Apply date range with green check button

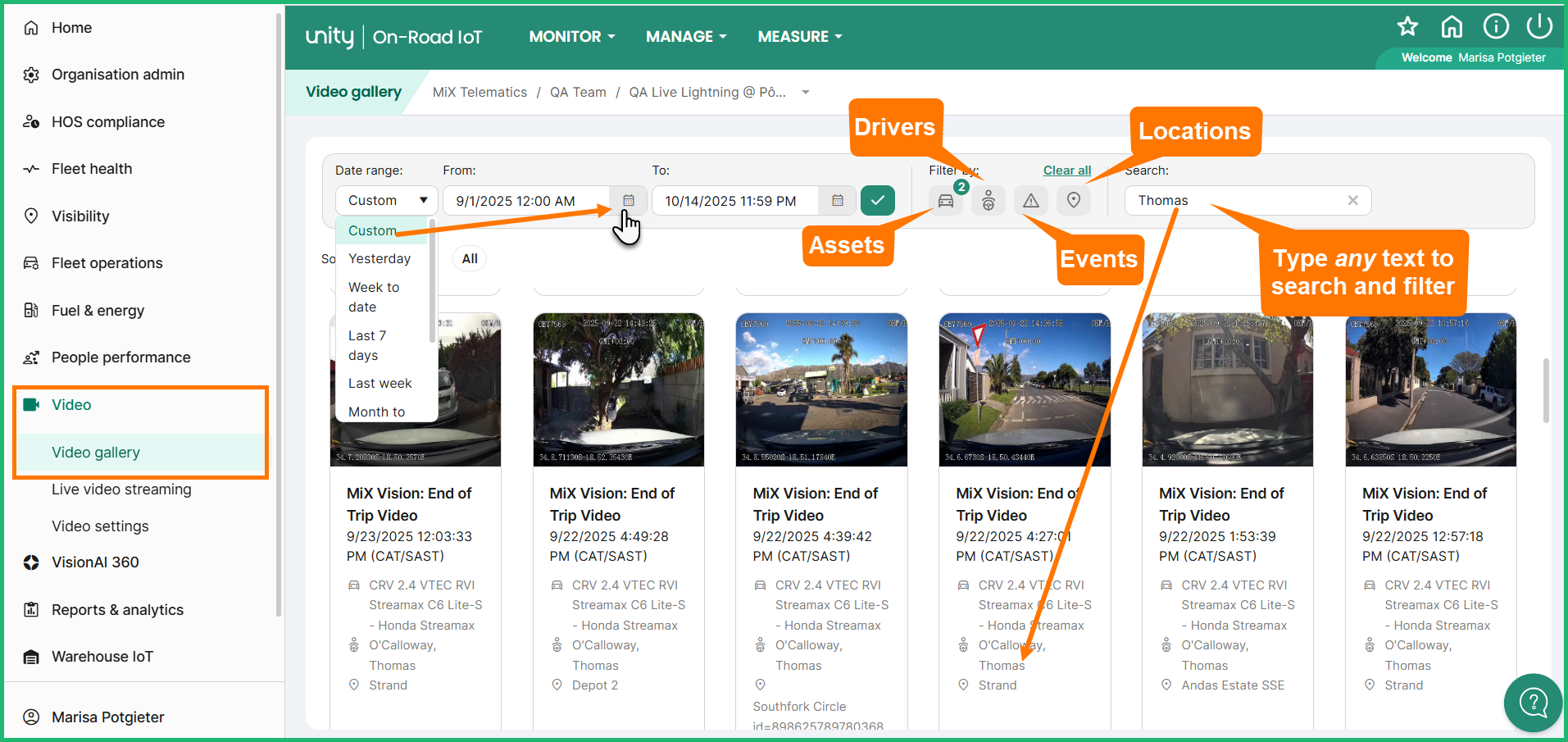coord(878,201)
